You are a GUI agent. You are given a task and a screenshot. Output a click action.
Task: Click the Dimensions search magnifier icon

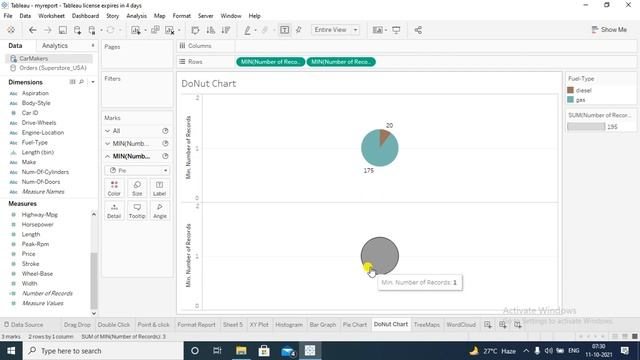click(81, 82)
